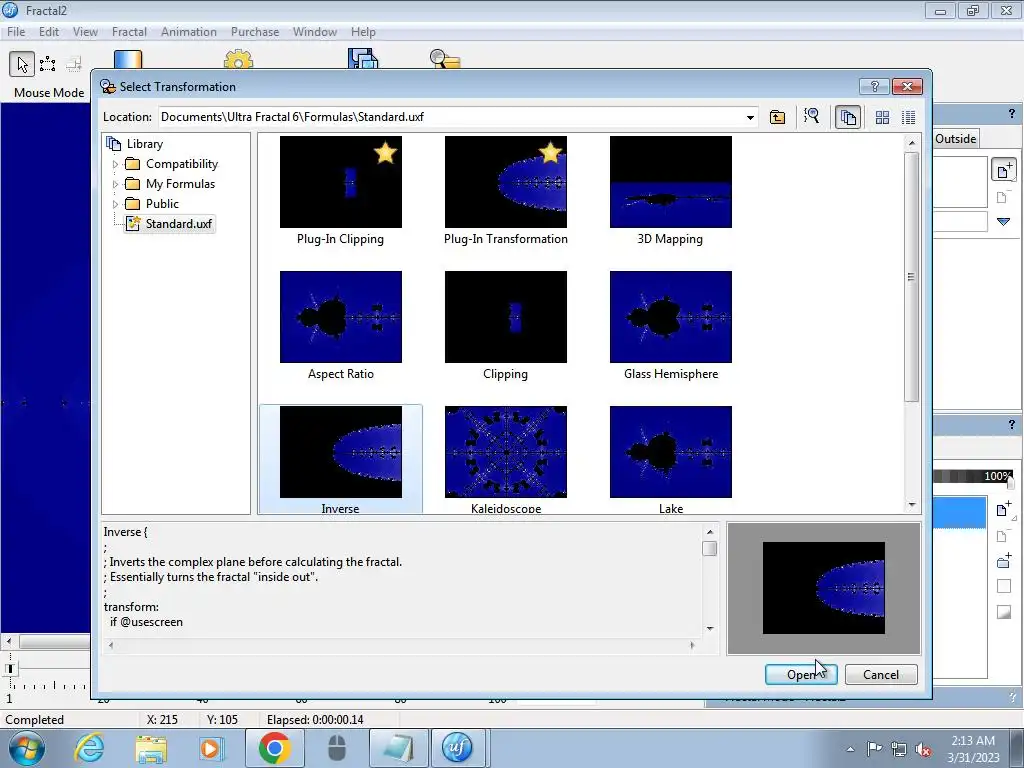This screenshot has height=768, width=1024.
Task: Open the Location path dropdown
Action: 750,118
